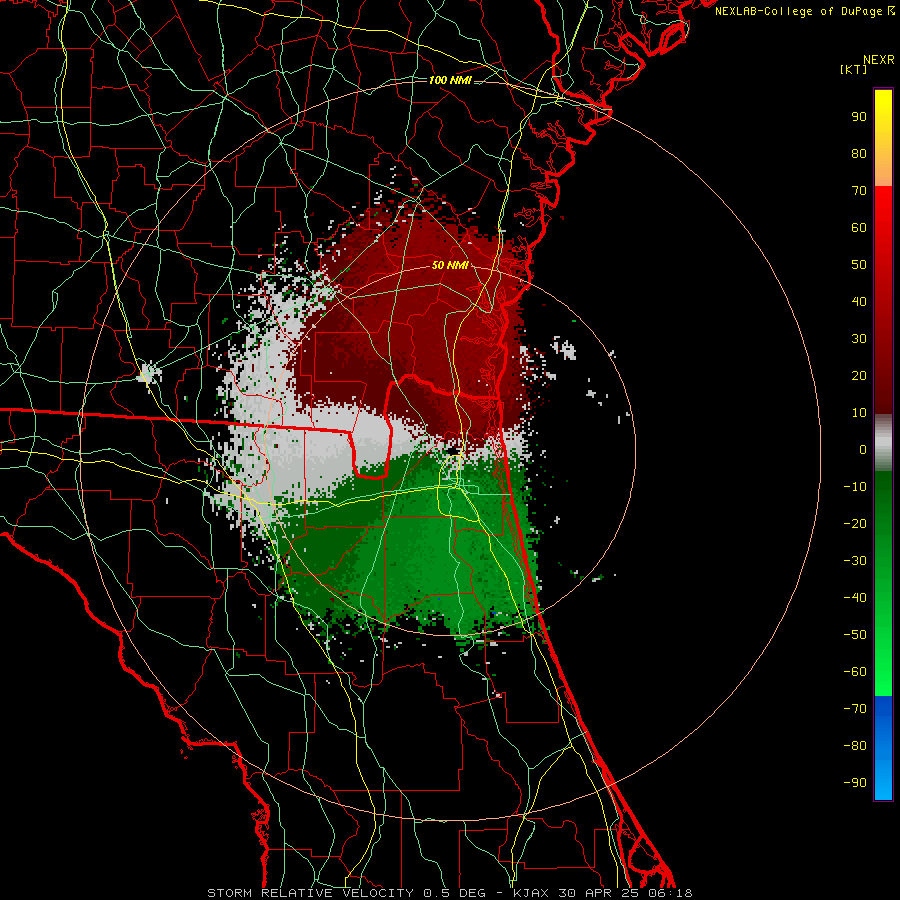This screenshot has height=900, width=900.
Task: Click the 10 value on the velocity scale
Action: coord(859,413)
